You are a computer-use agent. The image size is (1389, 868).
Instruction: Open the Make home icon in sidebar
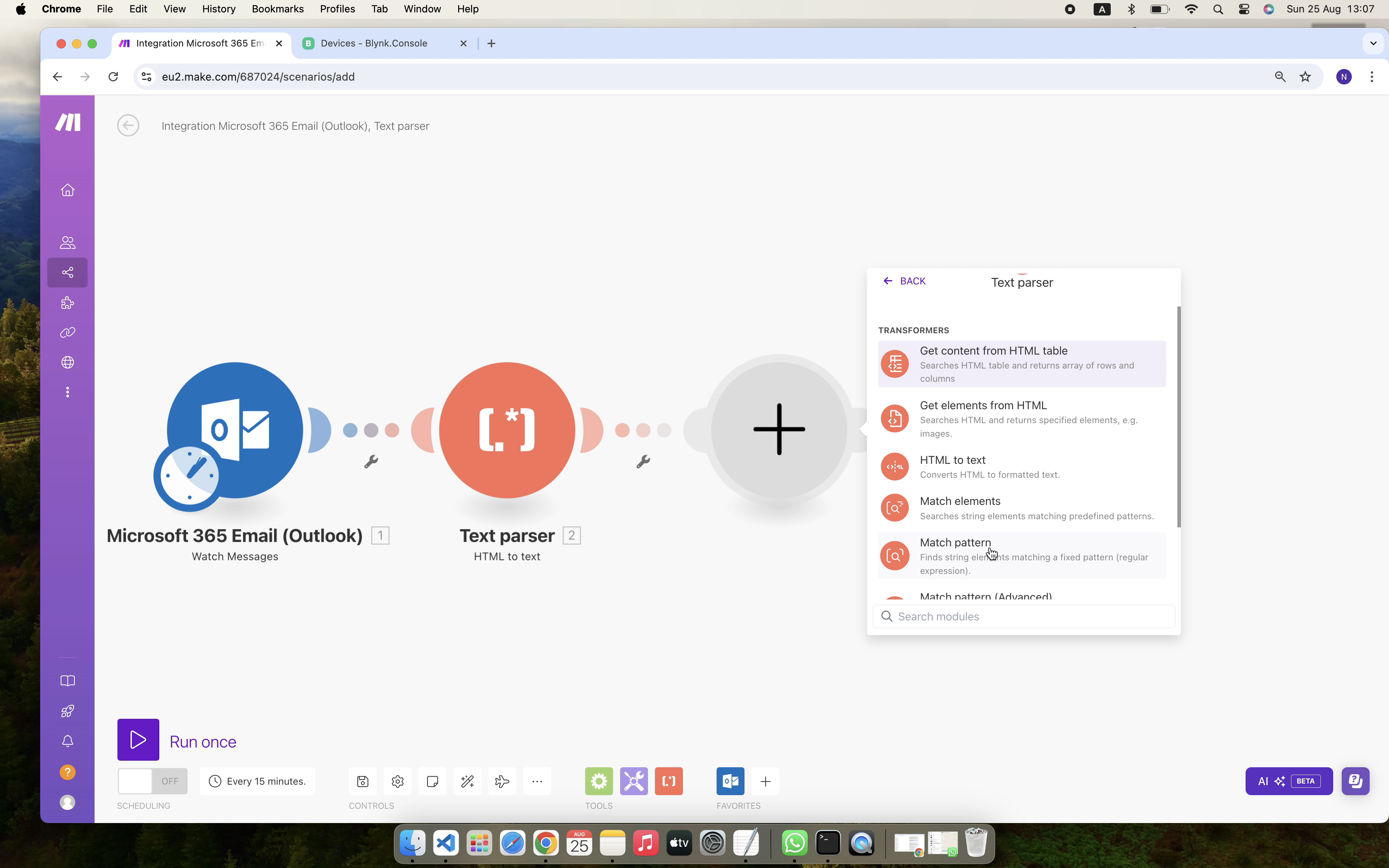point(68,190)
